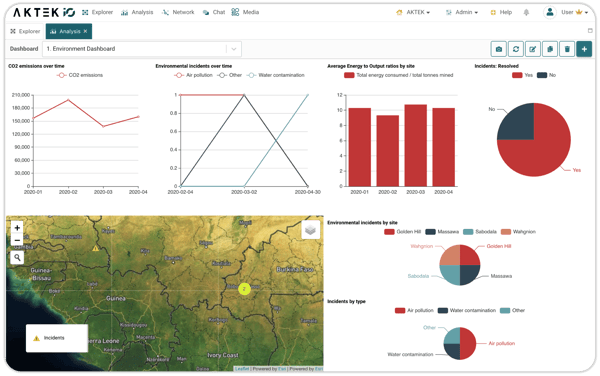Switch to the Explorer tab
The width and height of the screenshot is (600, 376).
click(x=25, y=31)
